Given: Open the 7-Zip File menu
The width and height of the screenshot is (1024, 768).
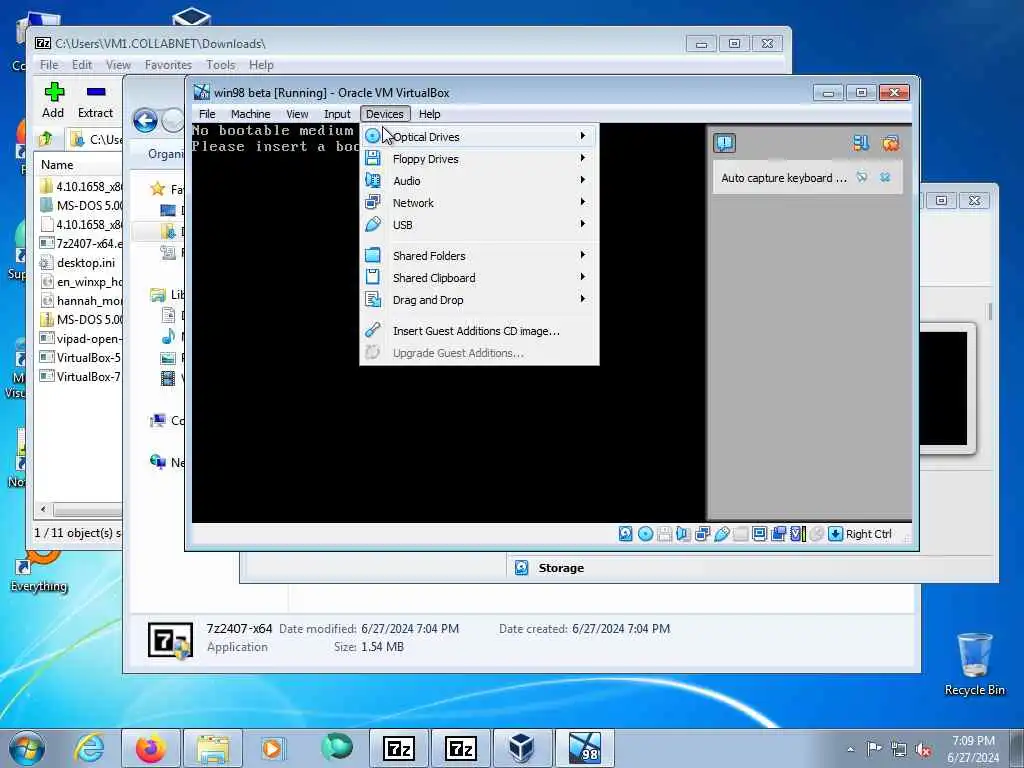Looking at the screenshot, I should coord(49,65).
